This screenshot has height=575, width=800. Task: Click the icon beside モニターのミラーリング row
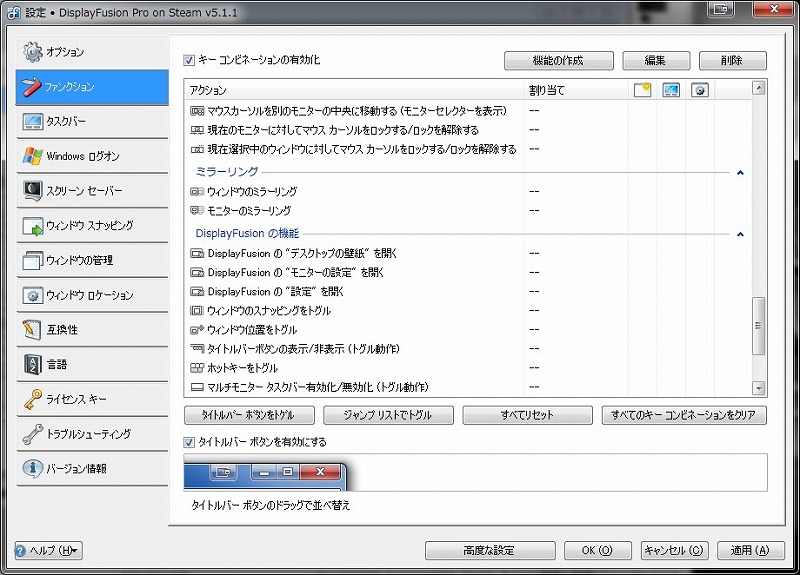[x=197, y=210]
